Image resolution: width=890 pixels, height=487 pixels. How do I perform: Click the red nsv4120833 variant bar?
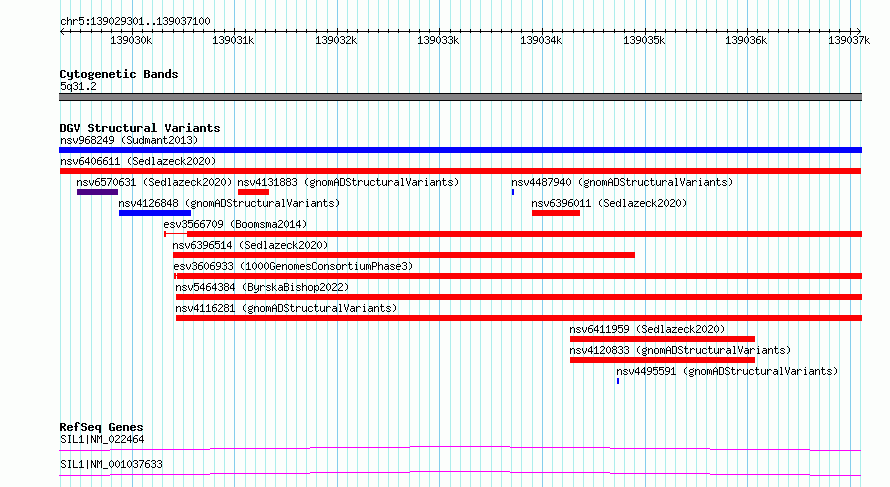(662, 360)
